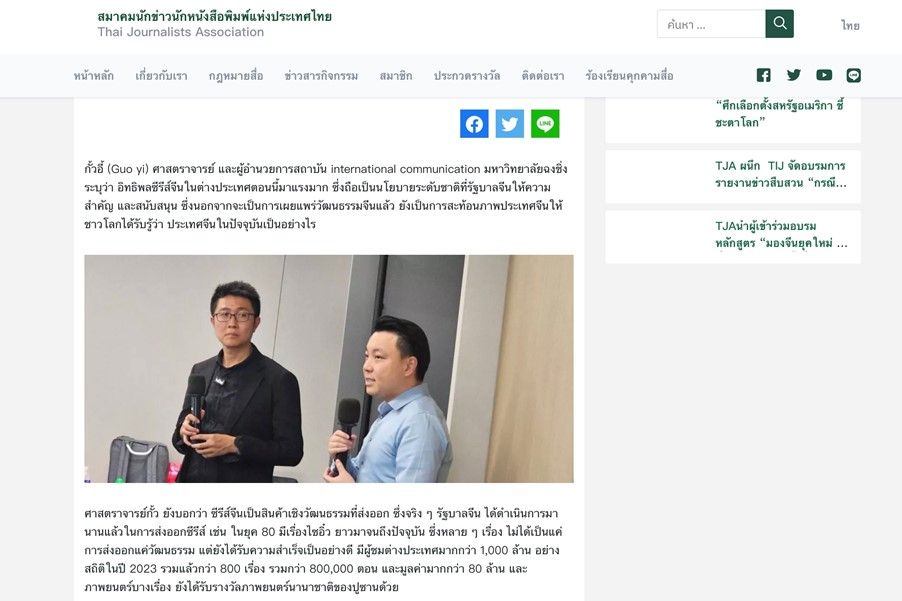Viewport: 902px width, 601px height.
Task: Open เกี่ยวกับเรา menu item
Action: pos(161,76)
